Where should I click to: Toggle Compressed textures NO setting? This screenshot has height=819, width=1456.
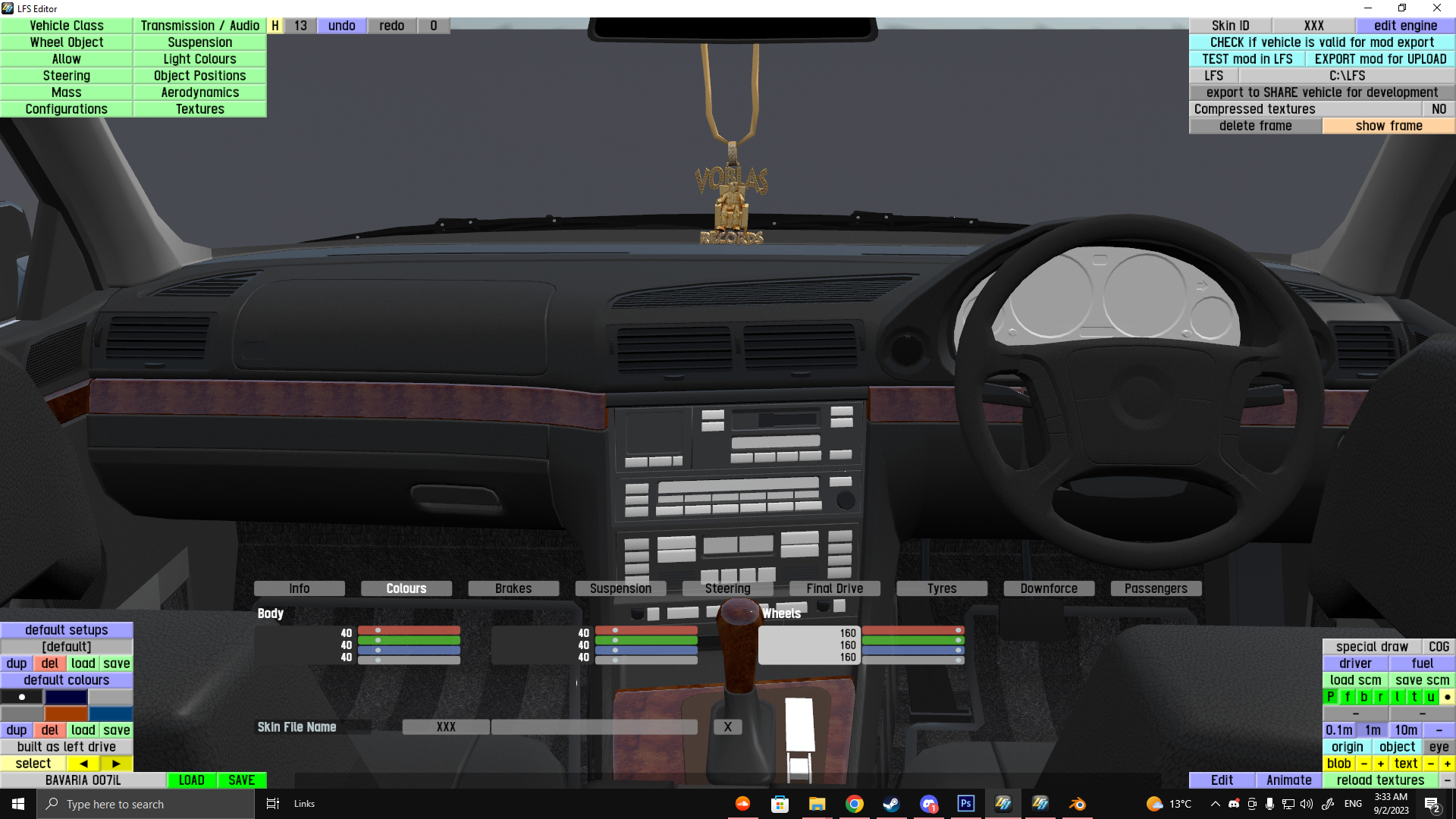1439,109
